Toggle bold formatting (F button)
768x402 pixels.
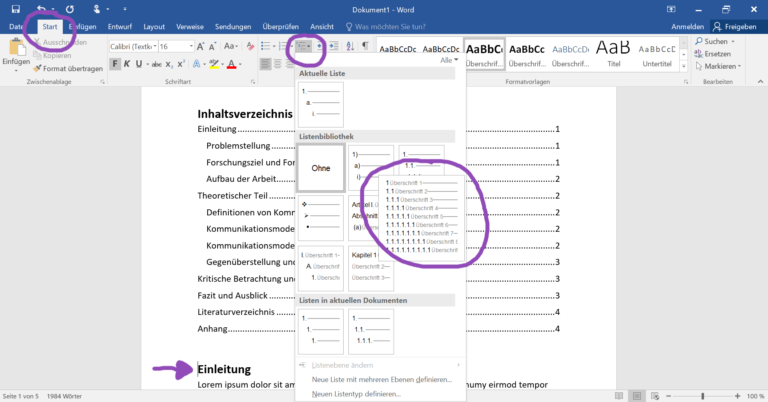pos(114,65)
